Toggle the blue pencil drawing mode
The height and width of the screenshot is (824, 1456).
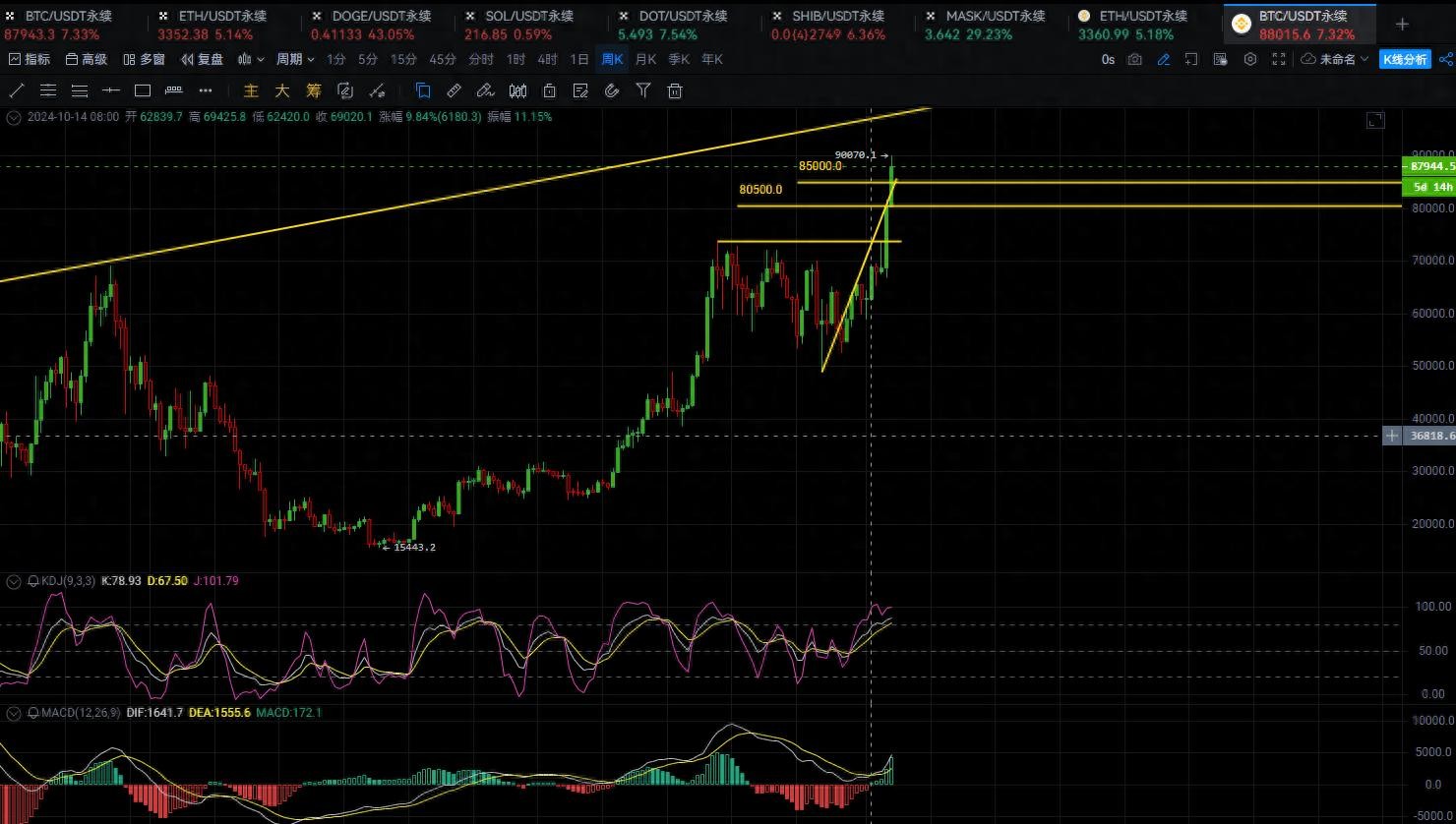1164,60
